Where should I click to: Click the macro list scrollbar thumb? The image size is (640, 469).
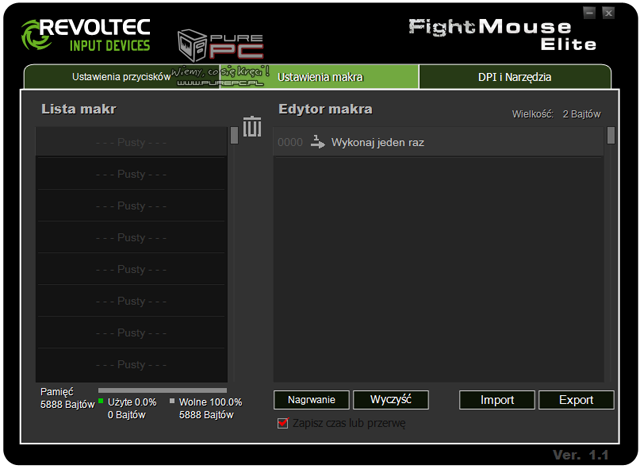tap(234, 135)
